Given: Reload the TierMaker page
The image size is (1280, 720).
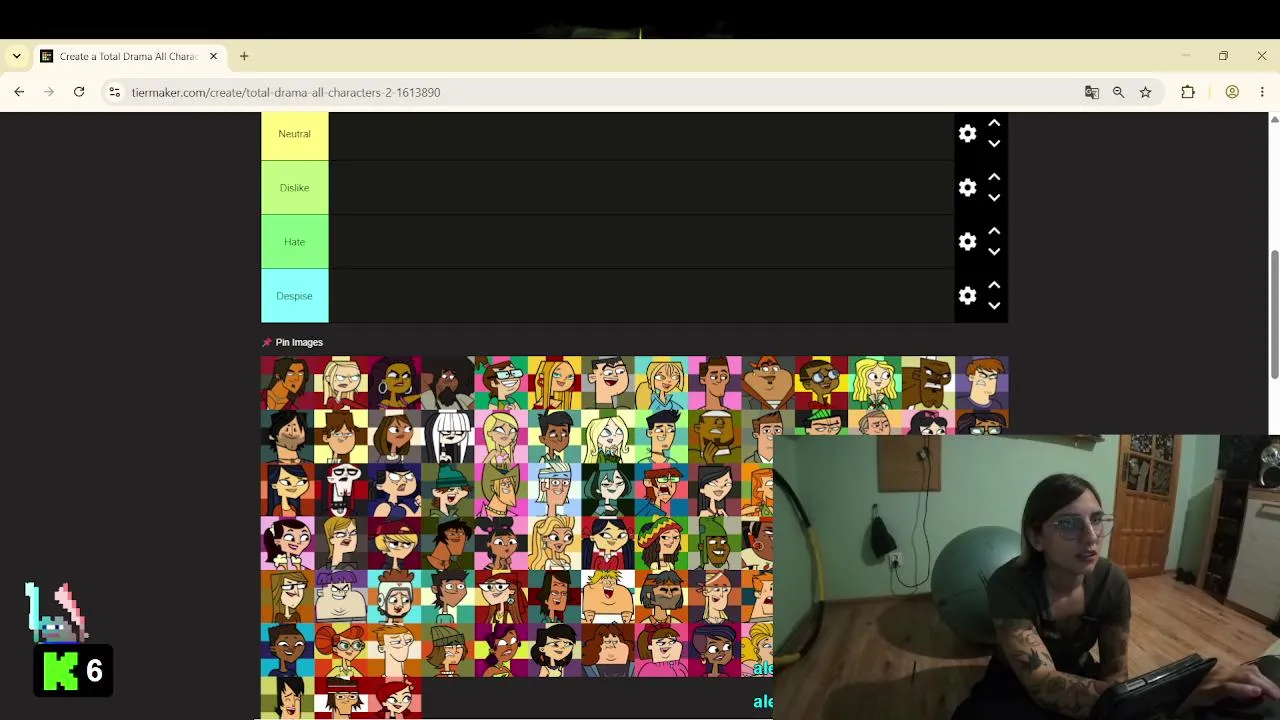Looking at the screenshot, I should (79, 92).
